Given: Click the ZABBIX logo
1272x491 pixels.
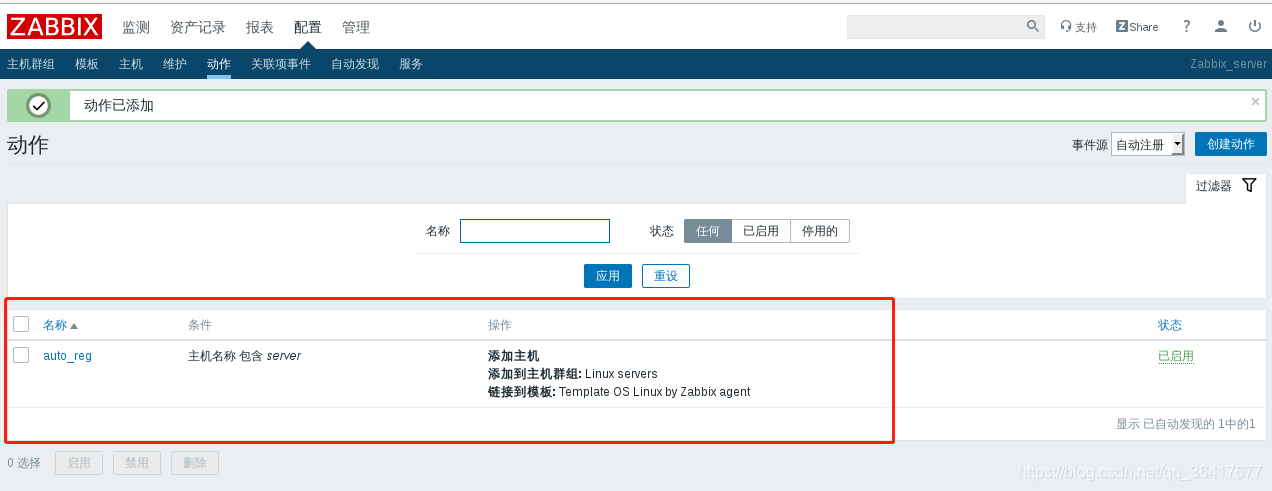Looking at the screenshot, I should click(x=55, y=26).
